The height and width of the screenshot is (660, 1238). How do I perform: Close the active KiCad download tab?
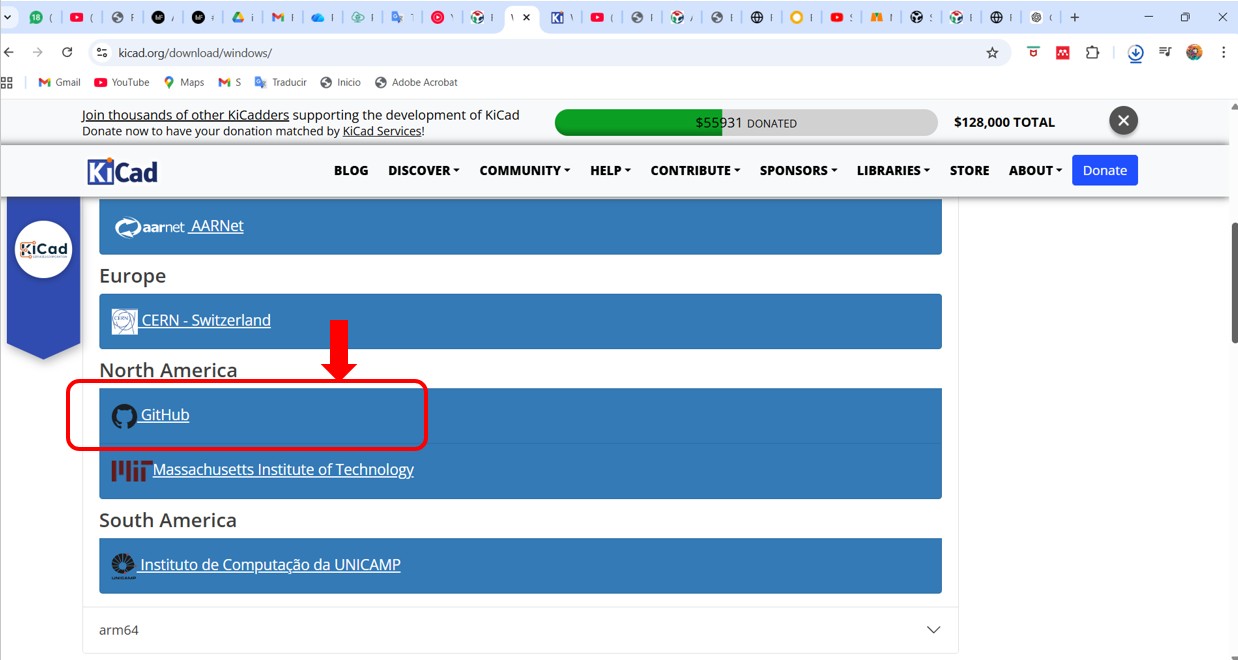click(x=527, y=17)
